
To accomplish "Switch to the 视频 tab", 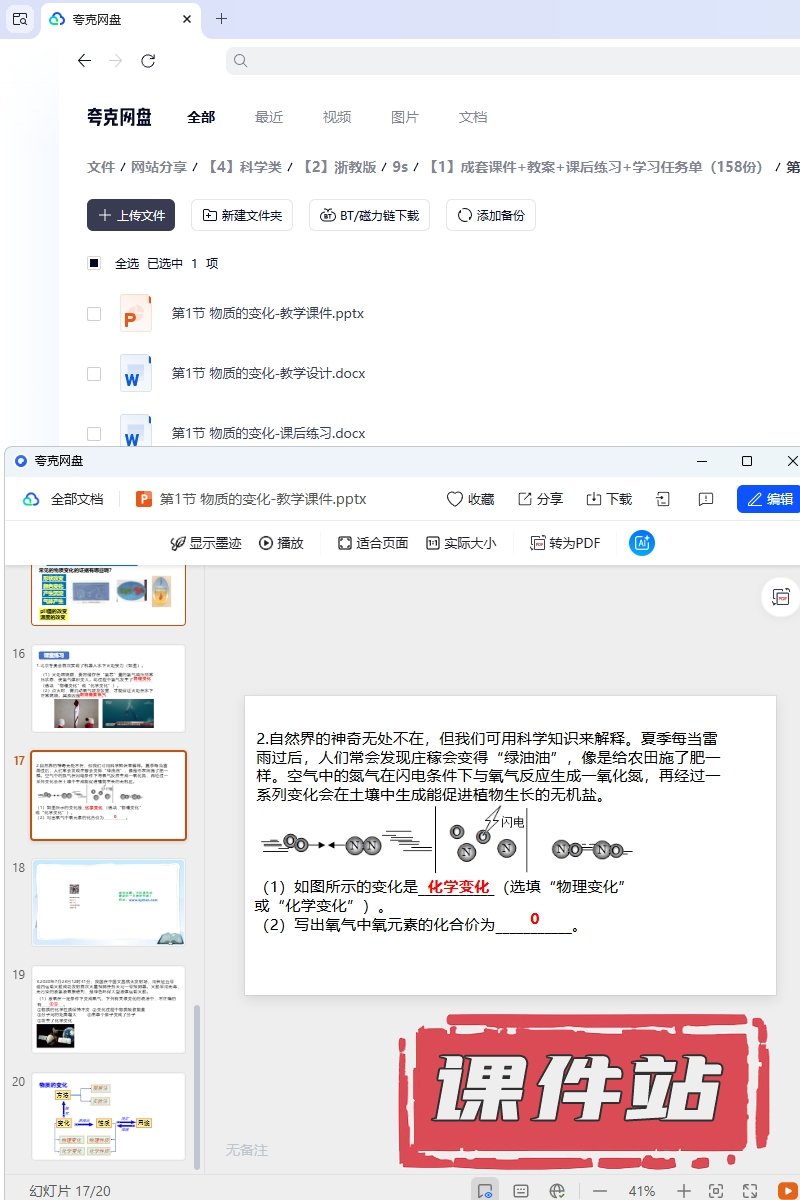I will 336,117.
